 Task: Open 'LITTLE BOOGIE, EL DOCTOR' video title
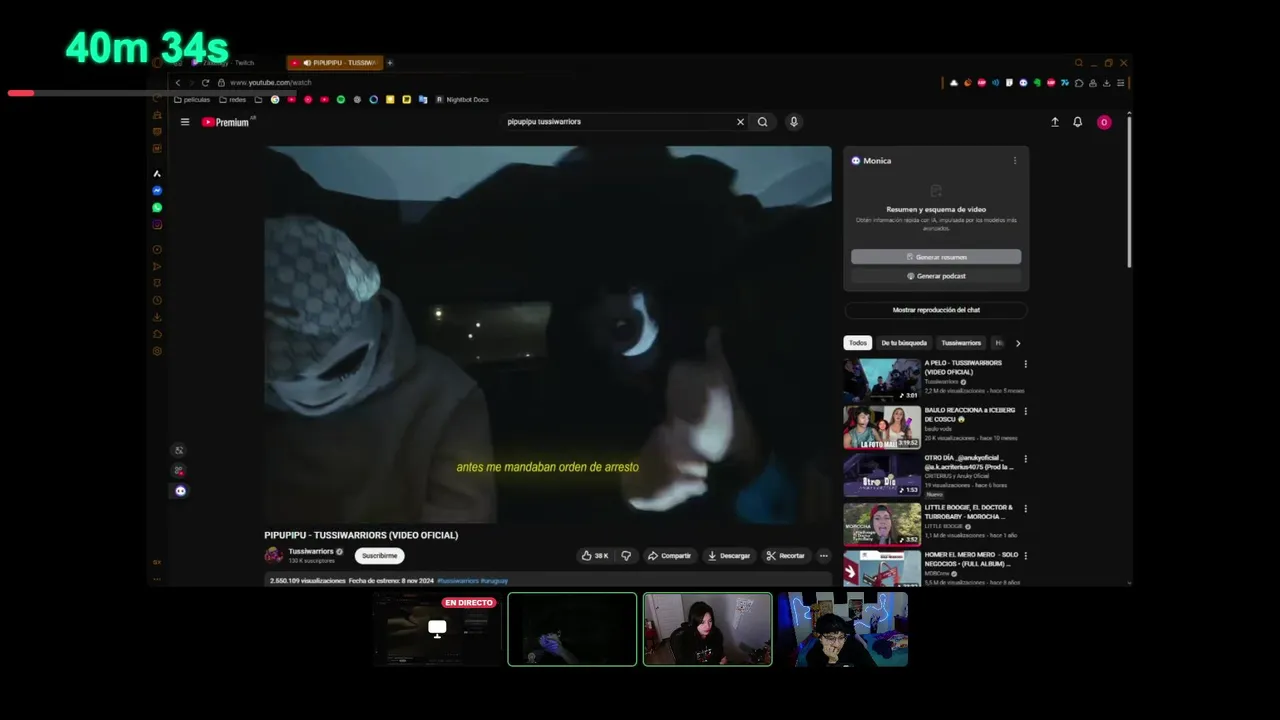click(968, 511)
